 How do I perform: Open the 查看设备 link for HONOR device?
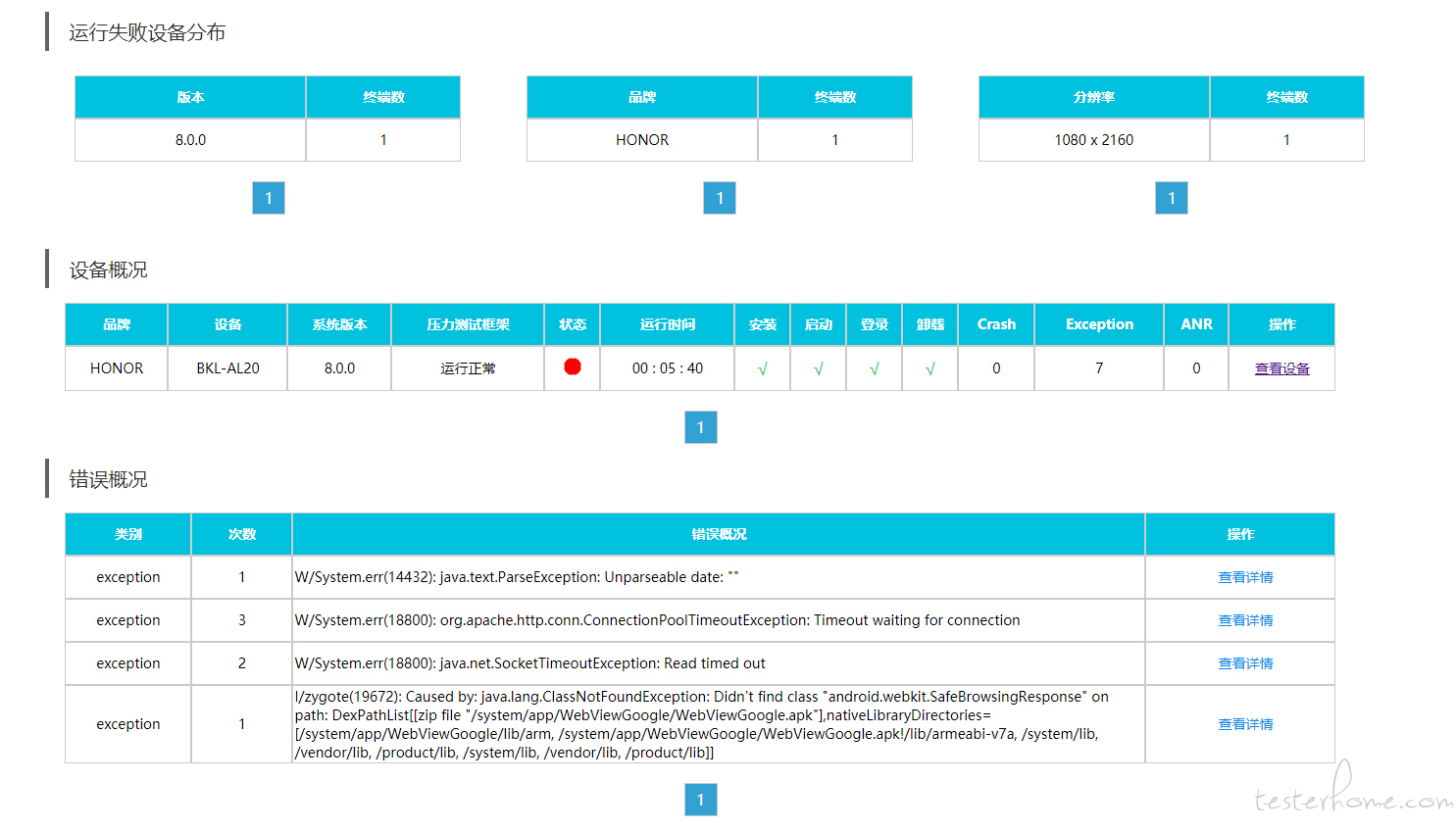coord(1281,369)
